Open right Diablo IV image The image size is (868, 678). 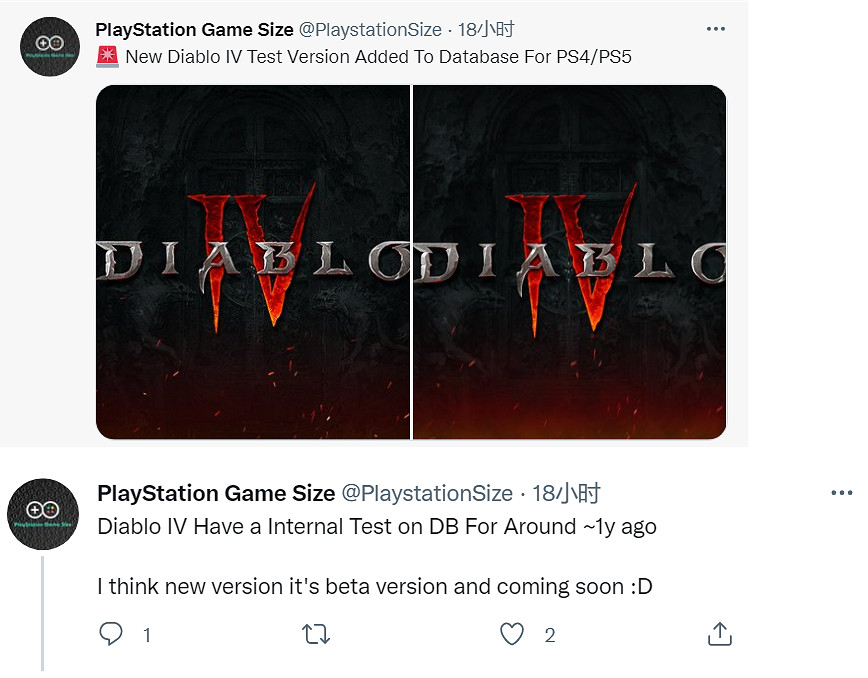click(x=569, y=262)
